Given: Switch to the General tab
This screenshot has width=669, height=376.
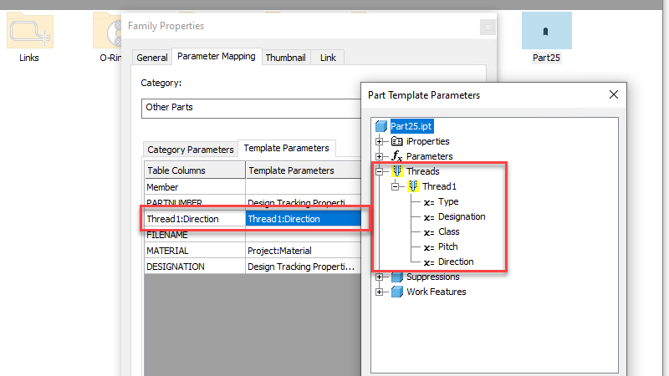Looking at the screenshot, I should tap(152, 58).
